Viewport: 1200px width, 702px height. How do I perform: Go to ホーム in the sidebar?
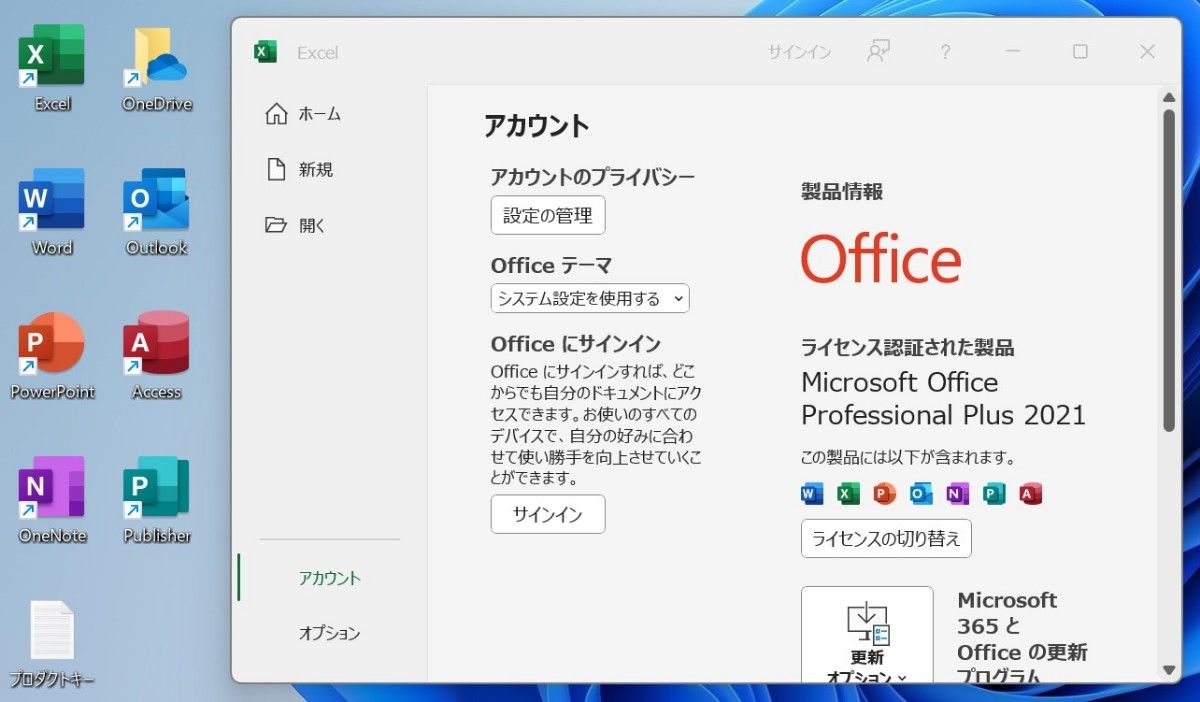(x=304, y=114)
